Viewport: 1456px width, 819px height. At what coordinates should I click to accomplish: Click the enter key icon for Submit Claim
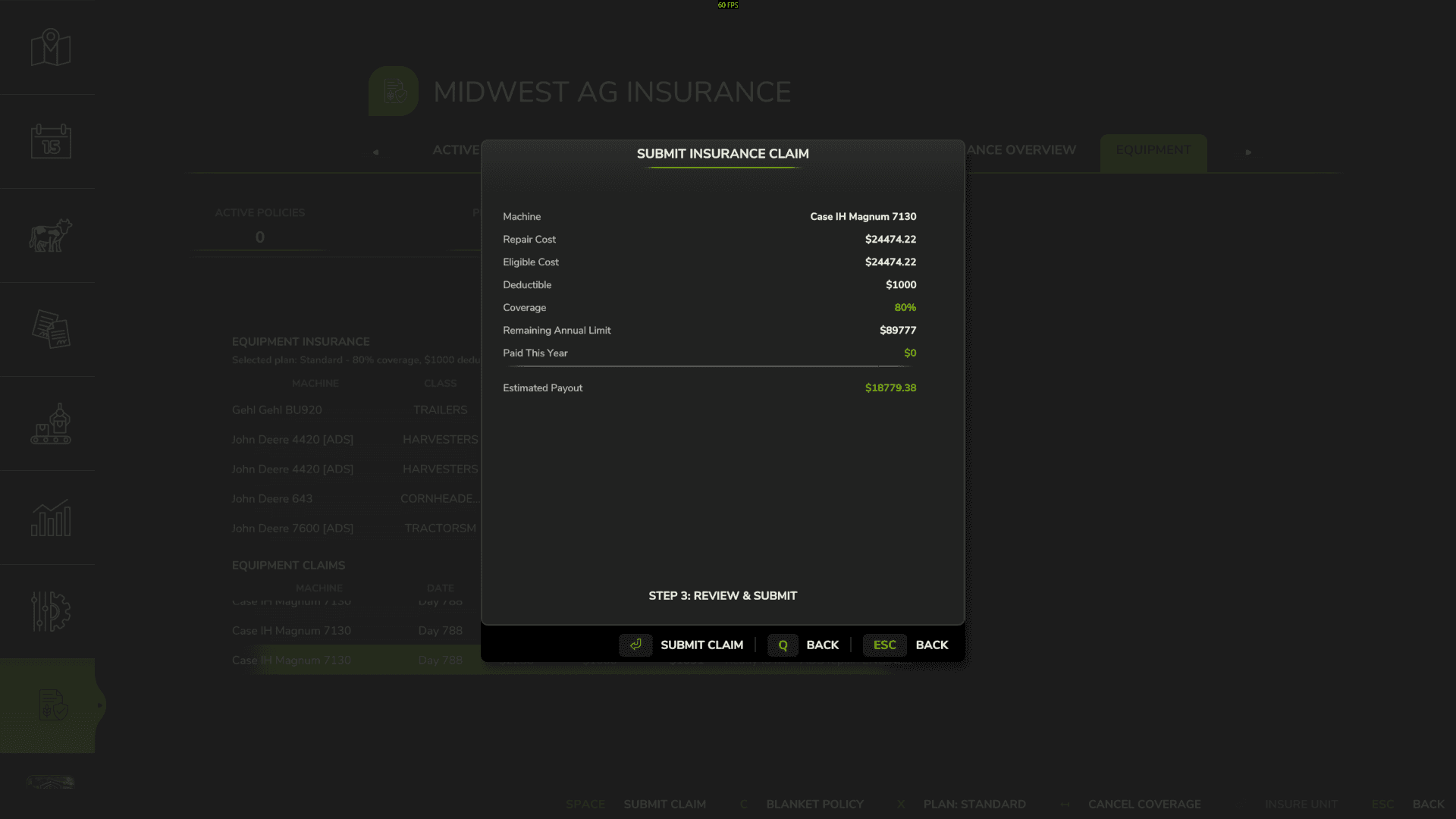(635, 645)
